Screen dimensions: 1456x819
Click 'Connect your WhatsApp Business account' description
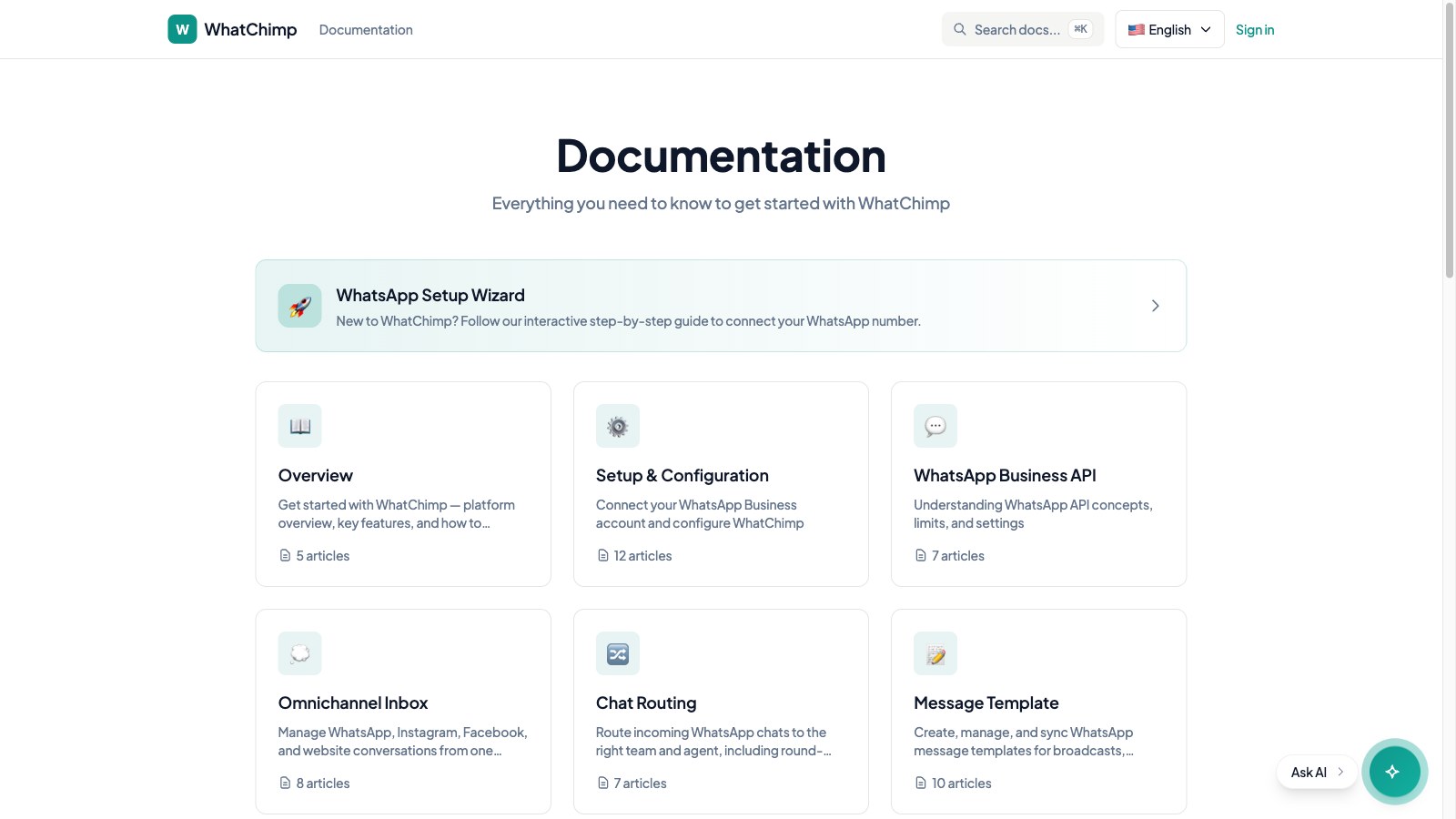tap(700, 513)
